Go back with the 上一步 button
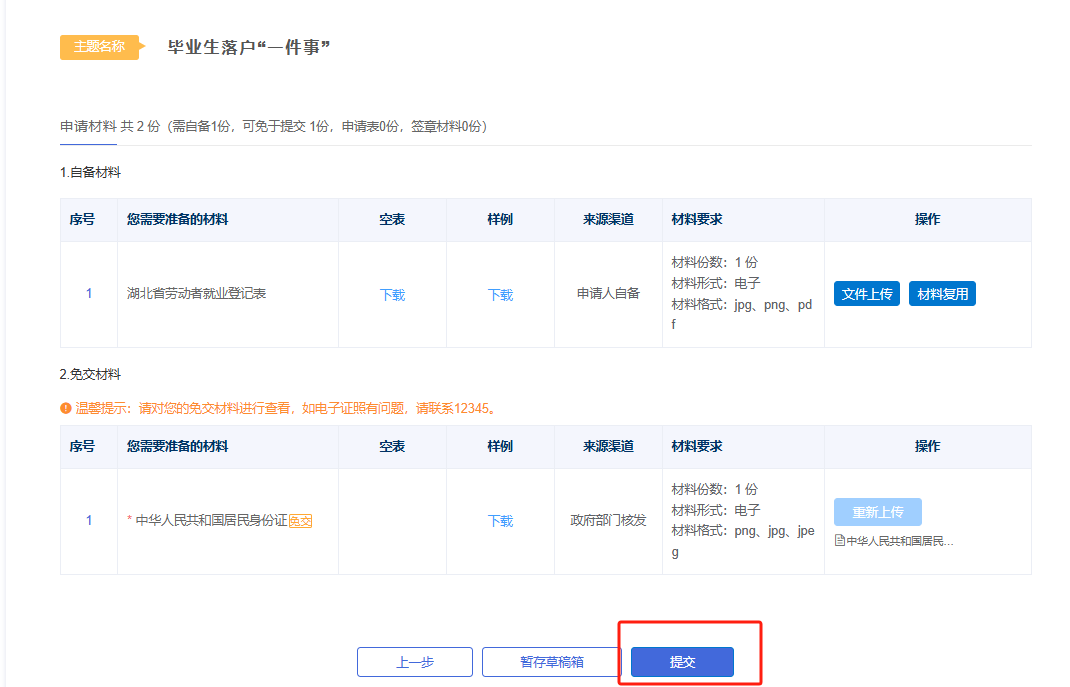The width and height of the screenshot is (1070, 687). (x=415, y=662)
